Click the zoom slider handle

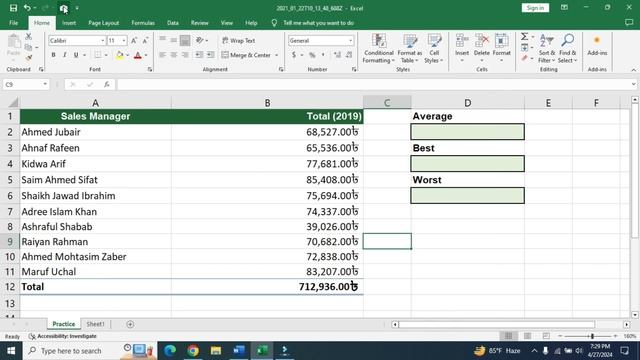click(x=592, y=336)
